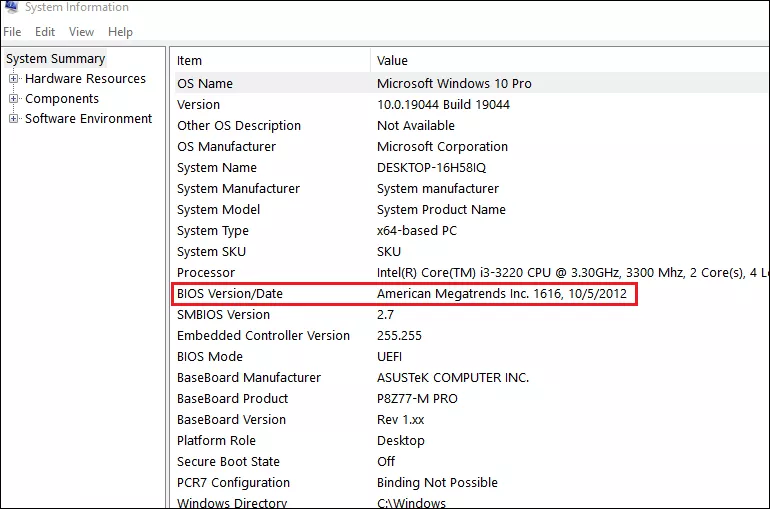Select the System Type row label
The image size is (770, 509).
[x=213, y=231]
